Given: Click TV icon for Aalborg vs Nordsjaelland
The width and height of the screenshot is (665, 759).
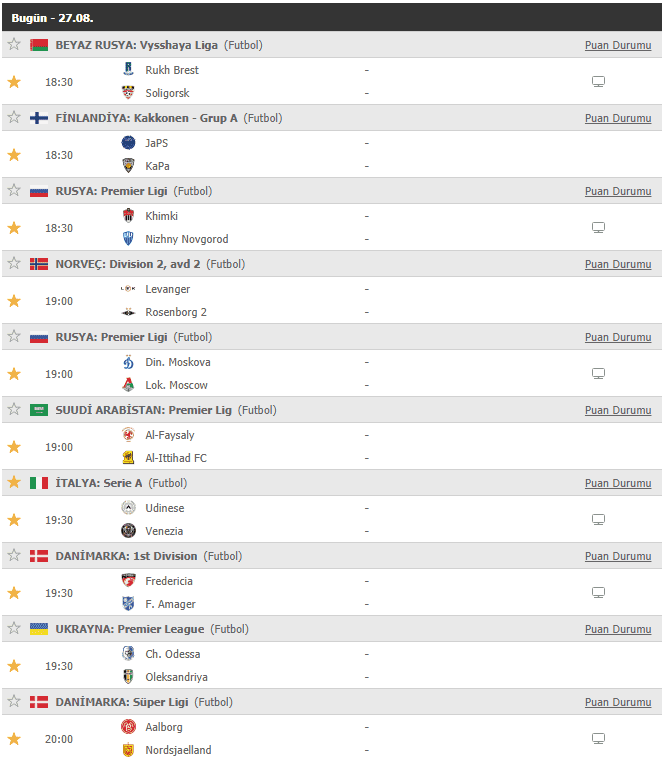Looking at the screenshot, I should click(x=598, y=739).
